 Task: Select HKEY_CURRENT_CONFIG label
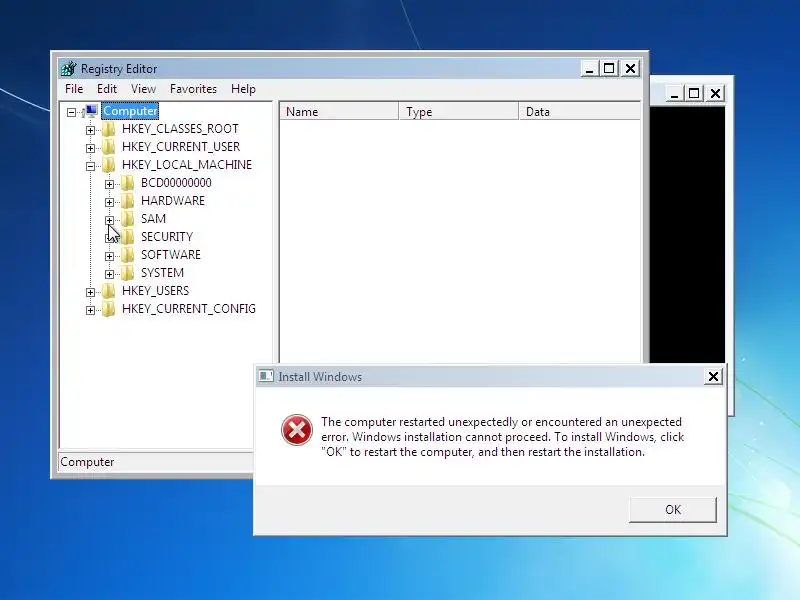(189, 309)
